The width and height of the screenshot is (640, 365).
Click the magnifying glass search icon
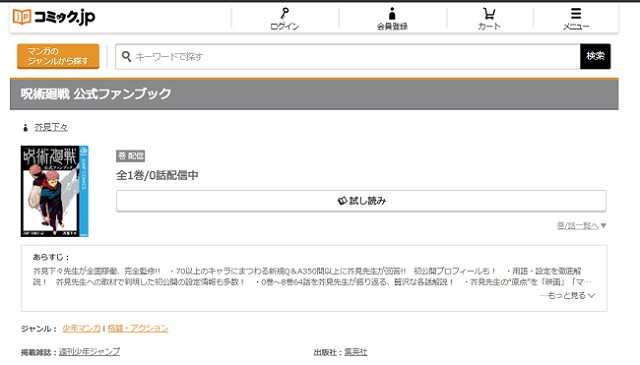pyautogui.click(x=126, y=56)
